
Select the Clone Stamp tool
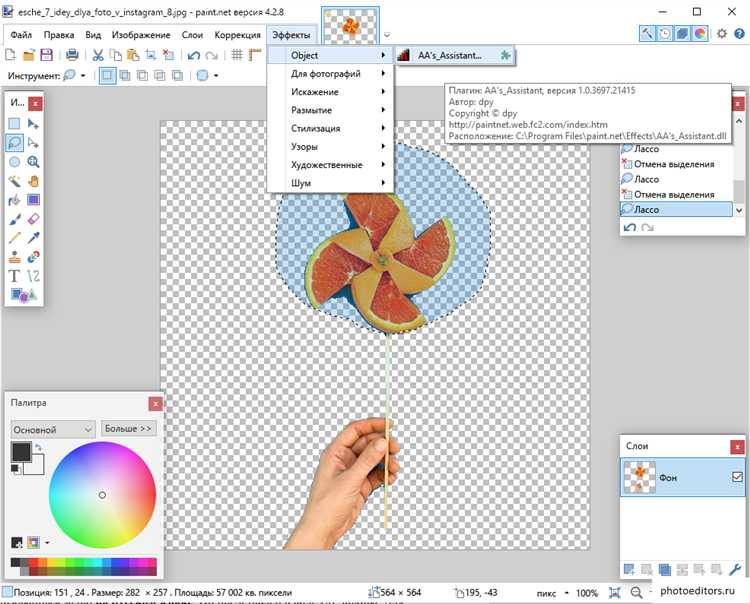[15, 256]
